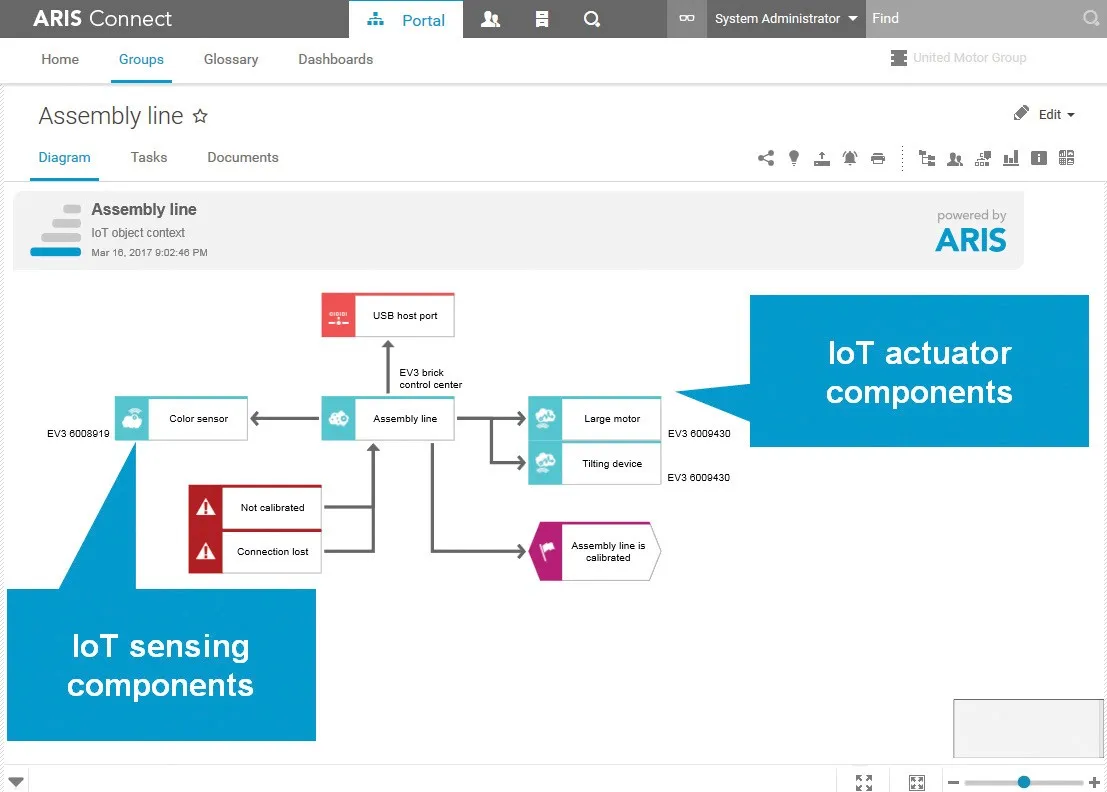This screenshot has height=792, width=1107.
Task: Click the org chart comment icon
Action: (x=983, y=158)
